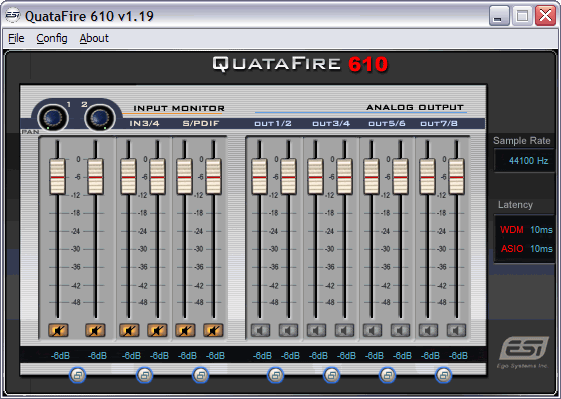
Task: Toggle stereo link button under OUT3/4
Action: click(331, 375)
